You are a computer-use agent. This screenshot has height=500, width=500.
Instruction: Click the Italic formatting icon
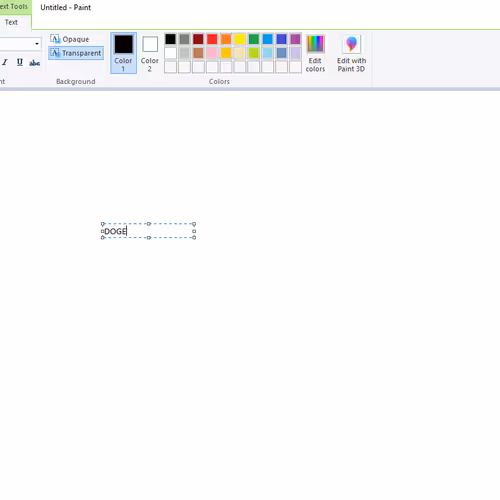(5, 62)
